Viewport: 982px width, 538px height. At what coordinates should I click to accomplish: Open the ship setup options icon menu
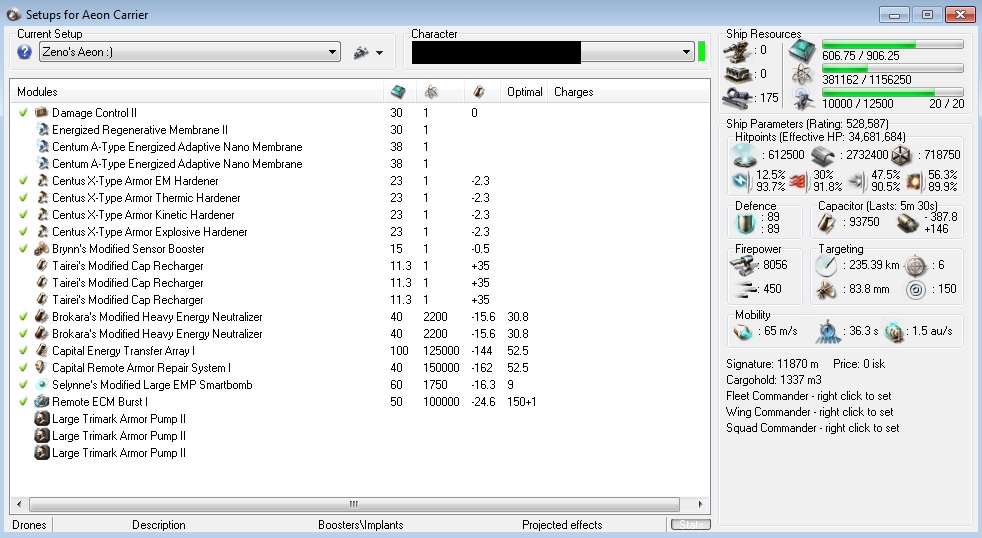click(x=368, y=53)
